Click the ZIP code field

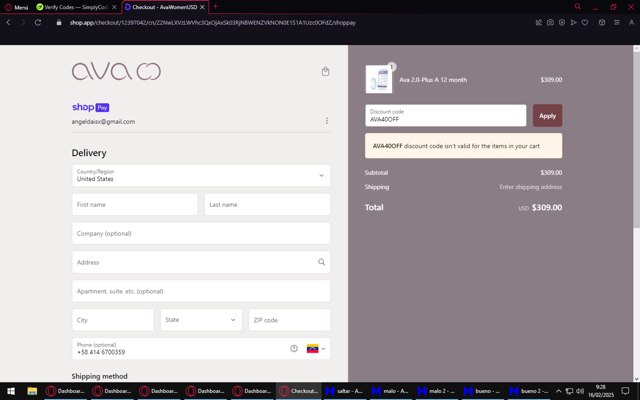click(289, 320)
